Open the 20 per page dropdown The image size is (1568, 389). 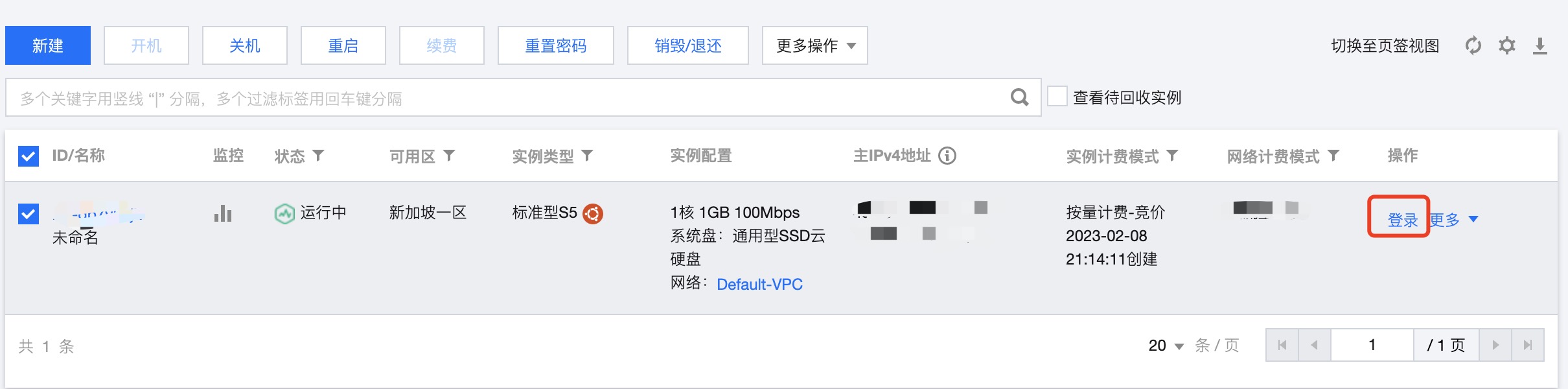(1166, 346)
